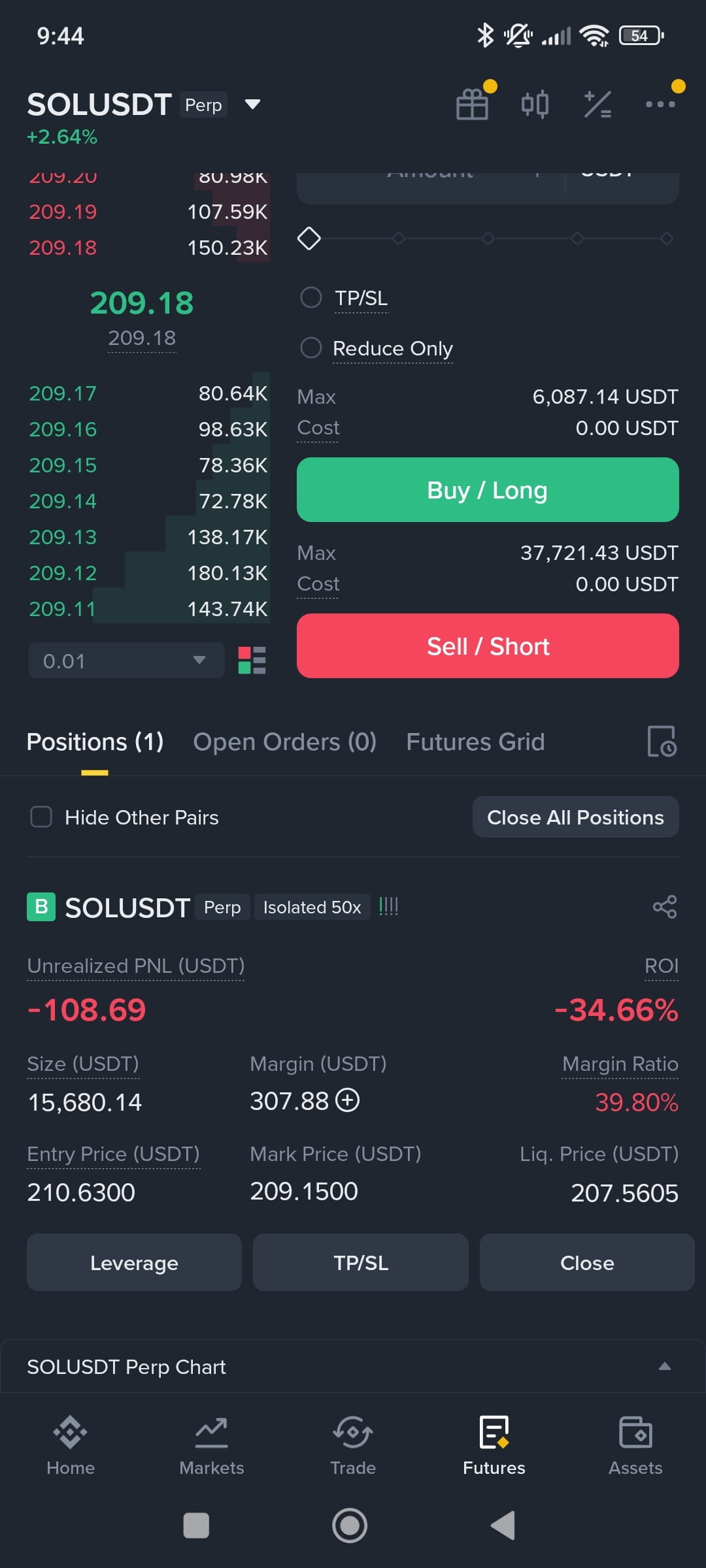Click the diamond handle on amount slider
The height and width of the screenshot is (1568, 706).
point(309,238)
